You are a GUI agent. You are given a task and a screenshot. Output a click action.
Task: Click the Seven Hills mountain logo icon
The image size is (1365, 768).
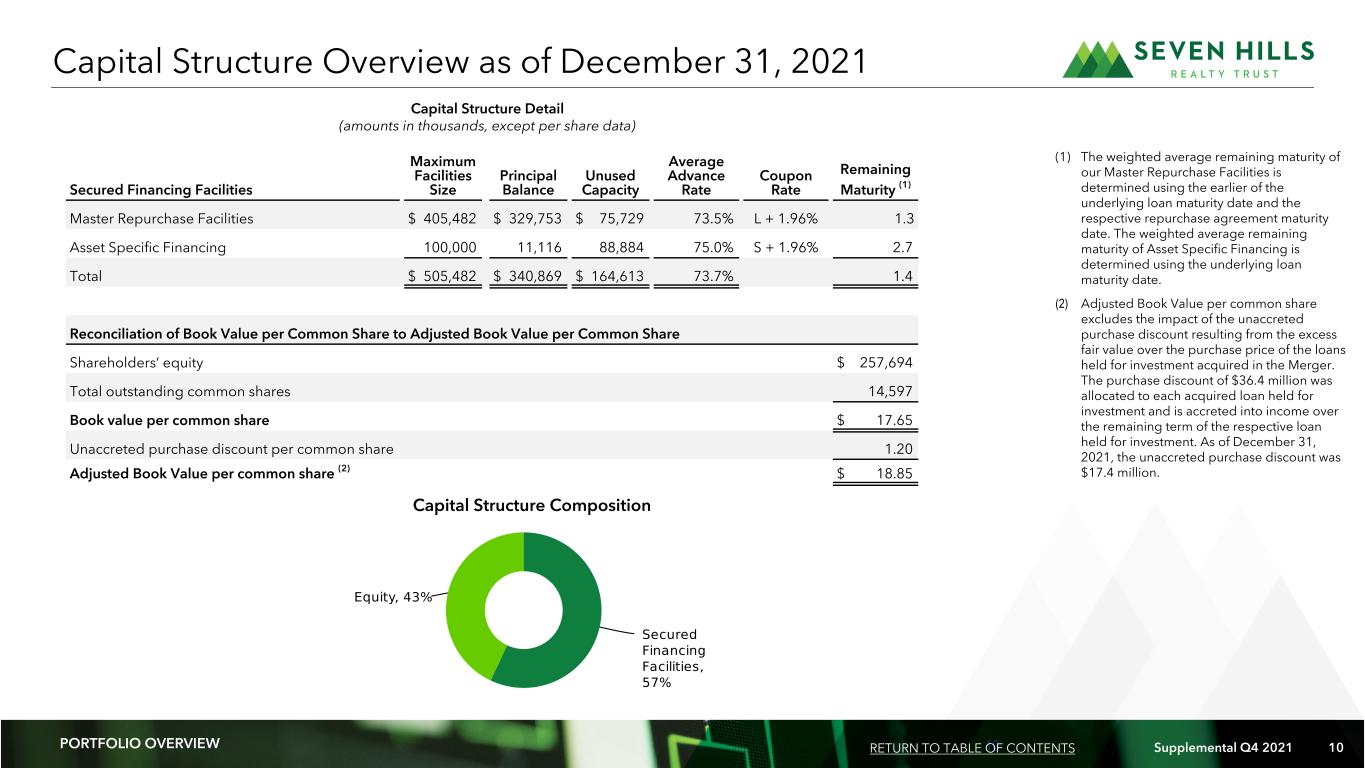pyautogui.click(x=1098, y=59)
